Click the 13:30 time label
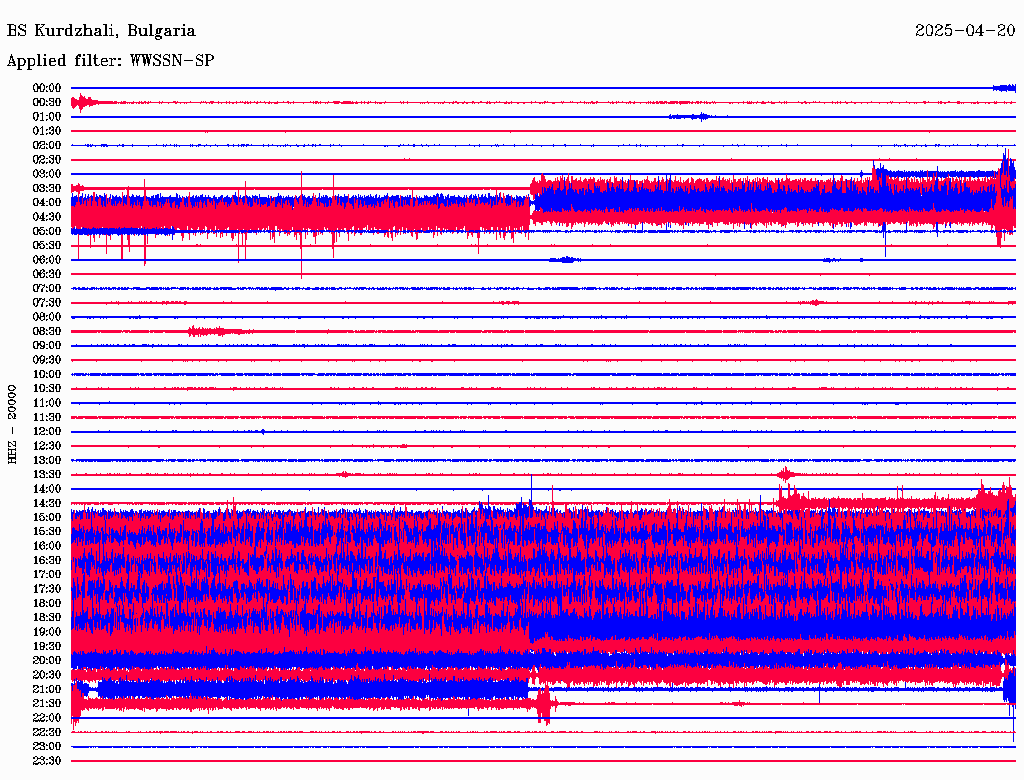The image size is (1024, 780). pos(47,474)
